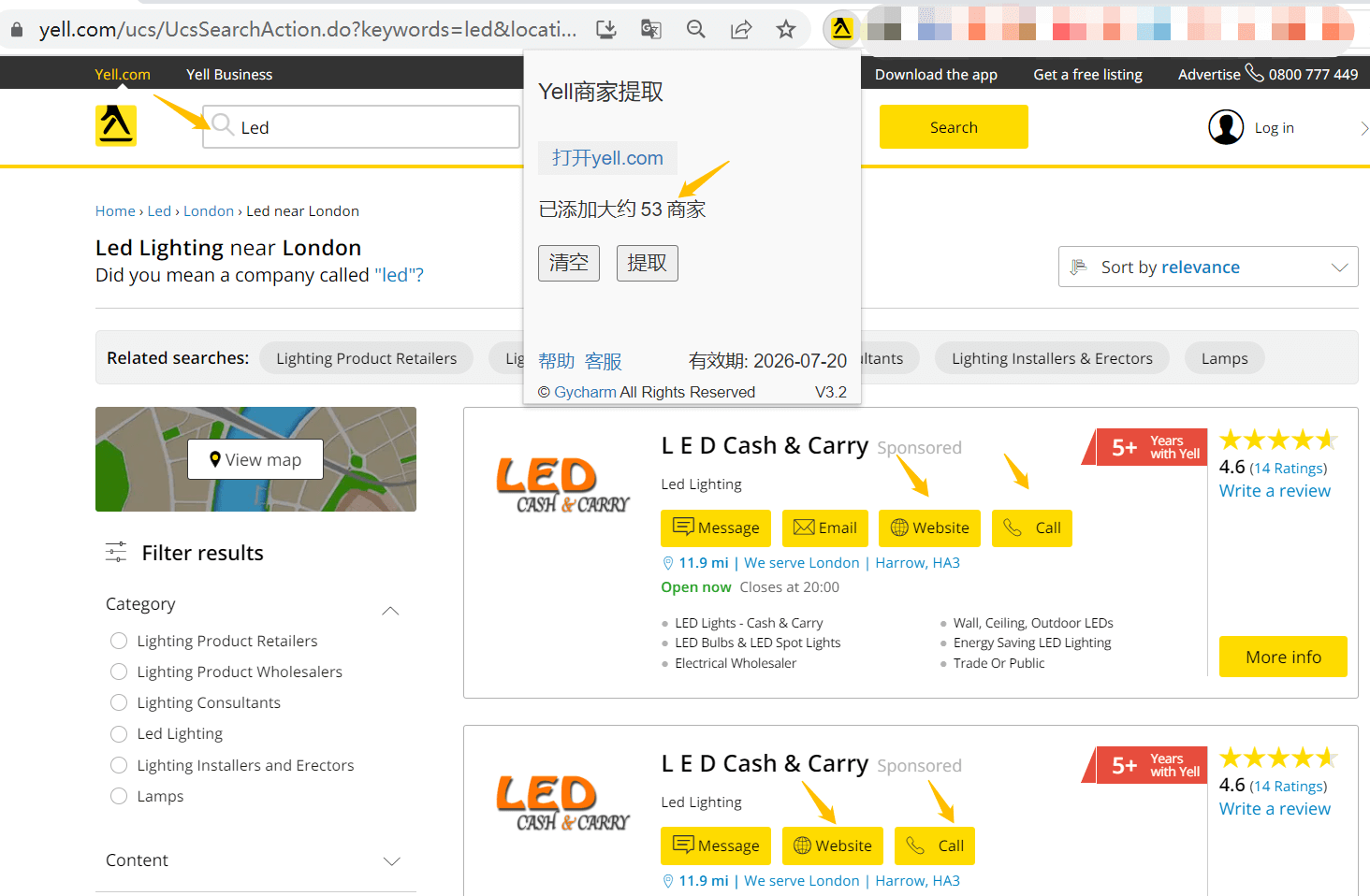
Task: Select Led Lighting category radio filter
Action: pyautogui.click(x=119, y=733)
